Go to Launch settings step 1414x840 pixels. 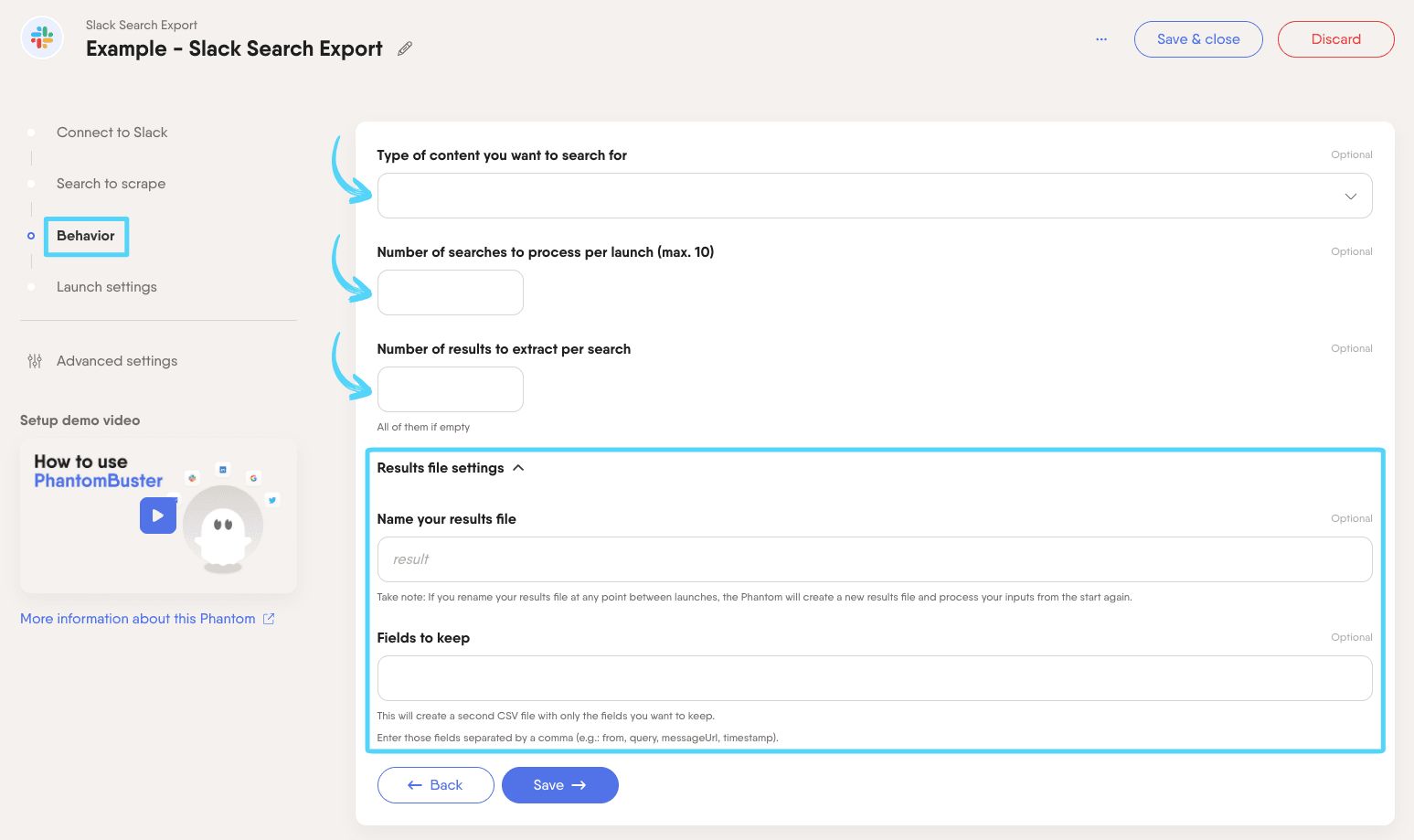tap(106, 287)
